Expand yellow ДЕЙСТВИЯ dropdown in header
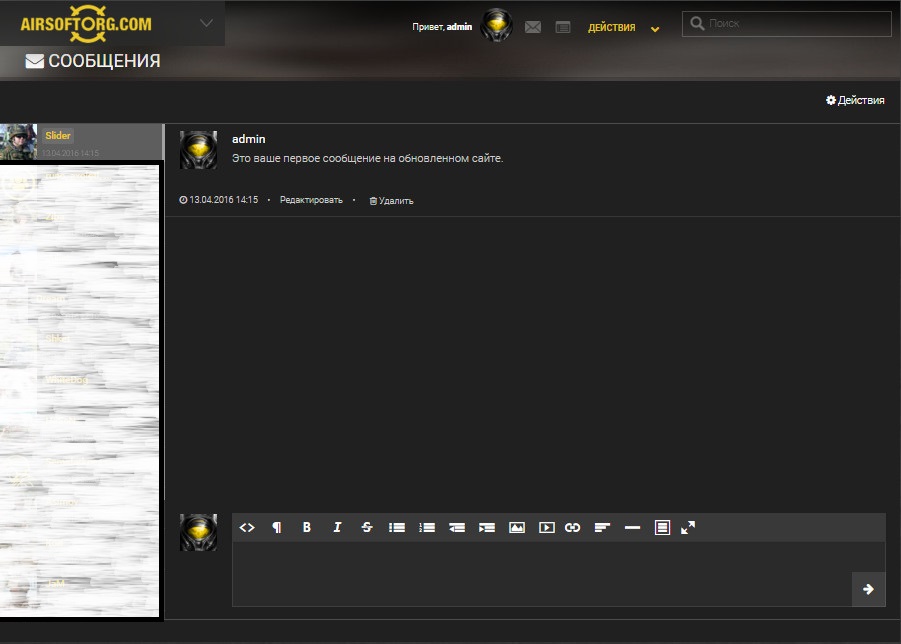Screen dimensions: 901x644 coord(623,28)
